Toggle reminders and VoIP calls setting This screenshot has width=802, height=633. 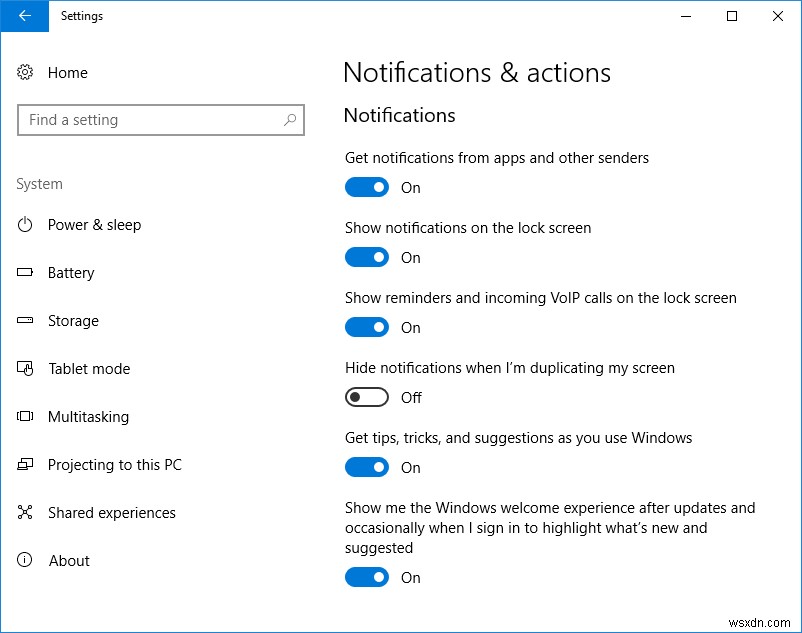(366, 327)
